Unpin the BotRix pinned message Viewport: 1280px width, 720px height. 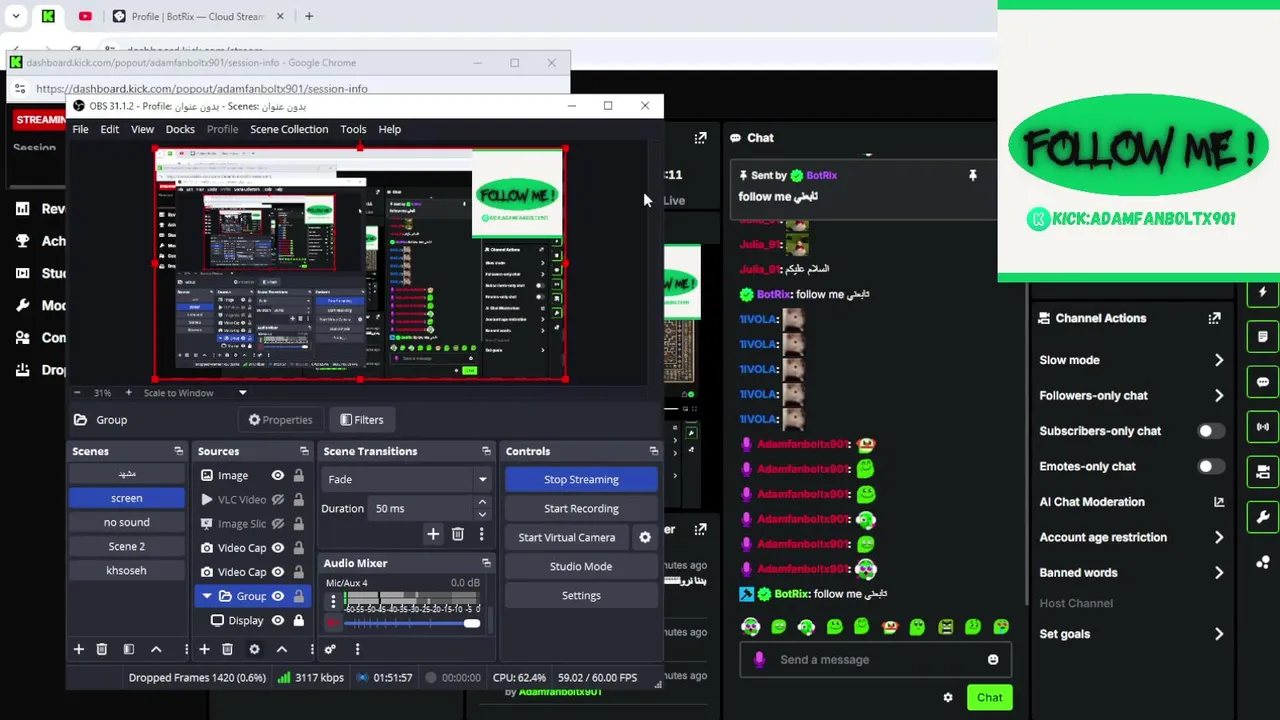pos(972,175)
